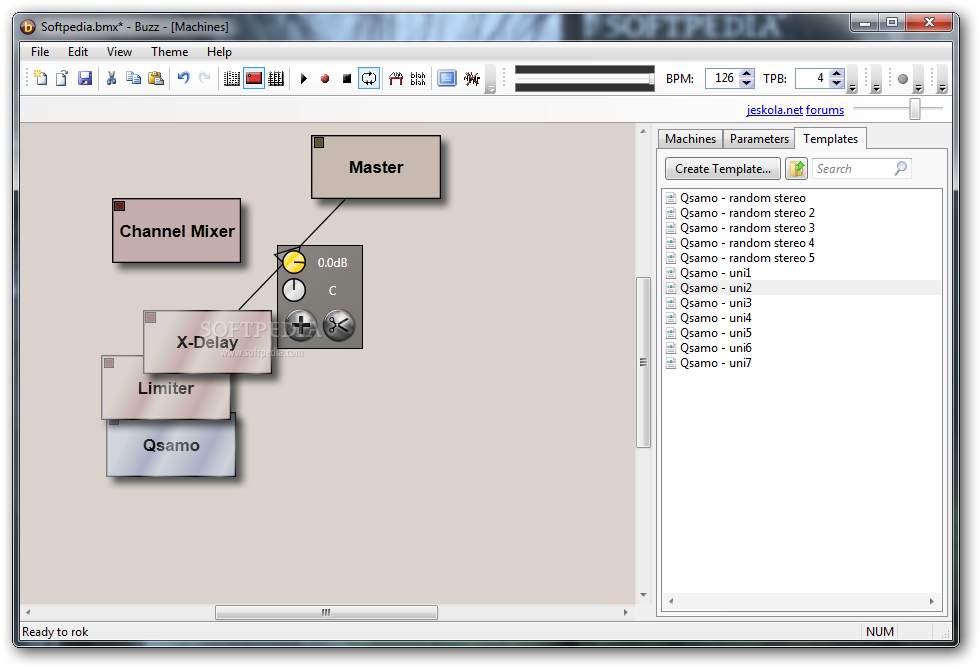Click the master volume slider handle
980x668 pixels.
(x=651, y=79)
